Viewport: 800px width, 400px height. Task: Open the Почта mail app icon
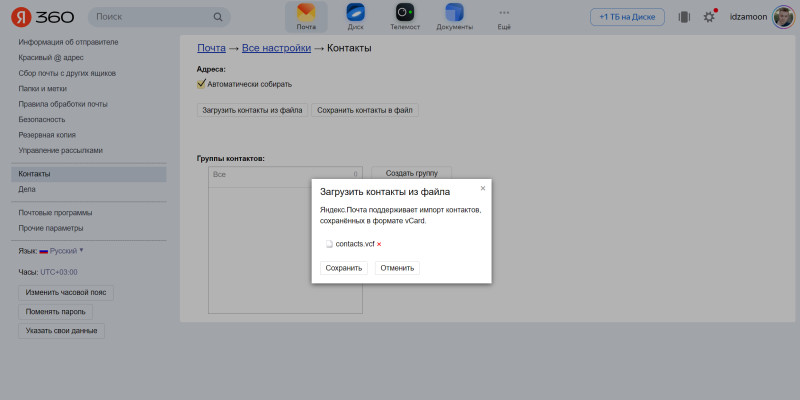(306, 16)
